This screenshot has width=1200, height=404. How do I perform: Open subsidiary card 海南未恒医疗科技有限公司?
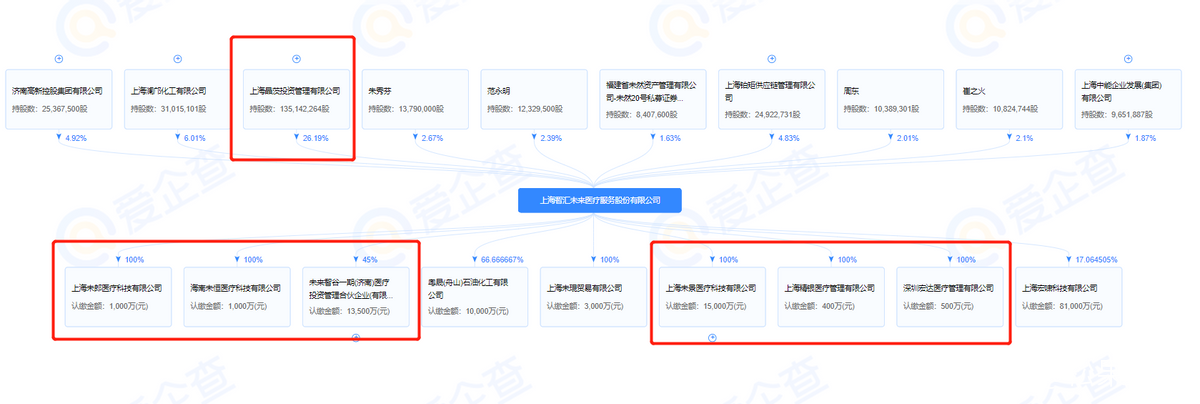click(237, 297)
